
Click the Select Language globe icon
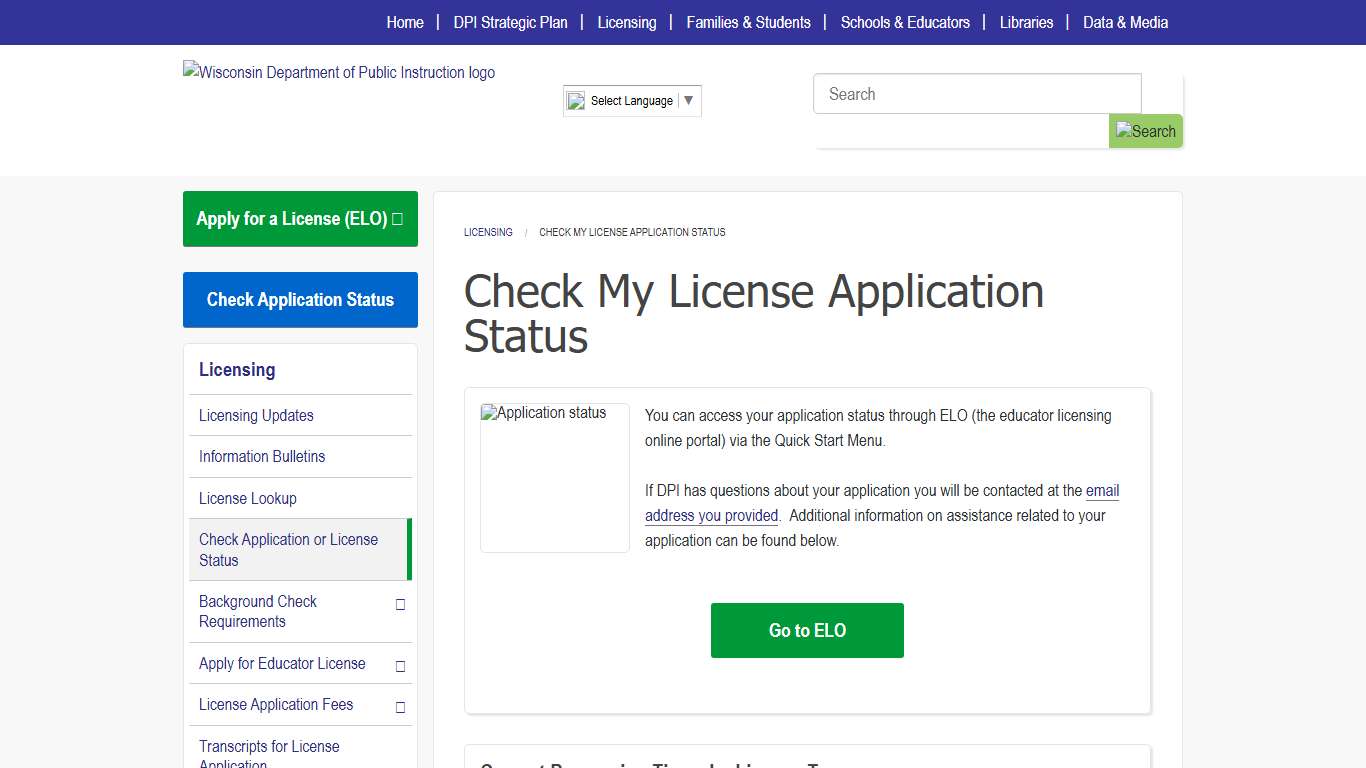pos(575,100)
